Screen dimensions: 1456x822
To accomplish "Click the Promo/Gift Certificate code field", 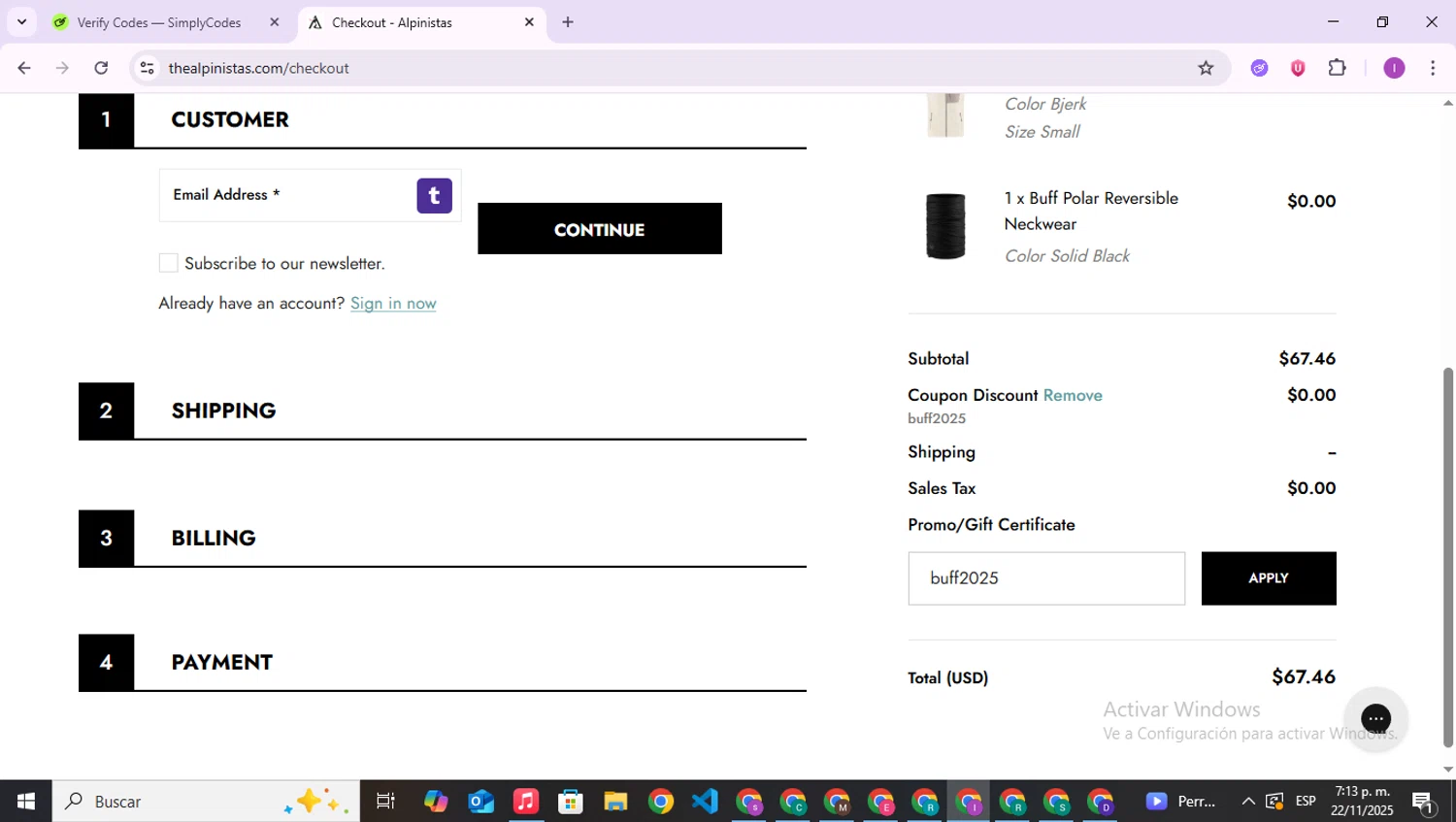I will click(1046, 578).
